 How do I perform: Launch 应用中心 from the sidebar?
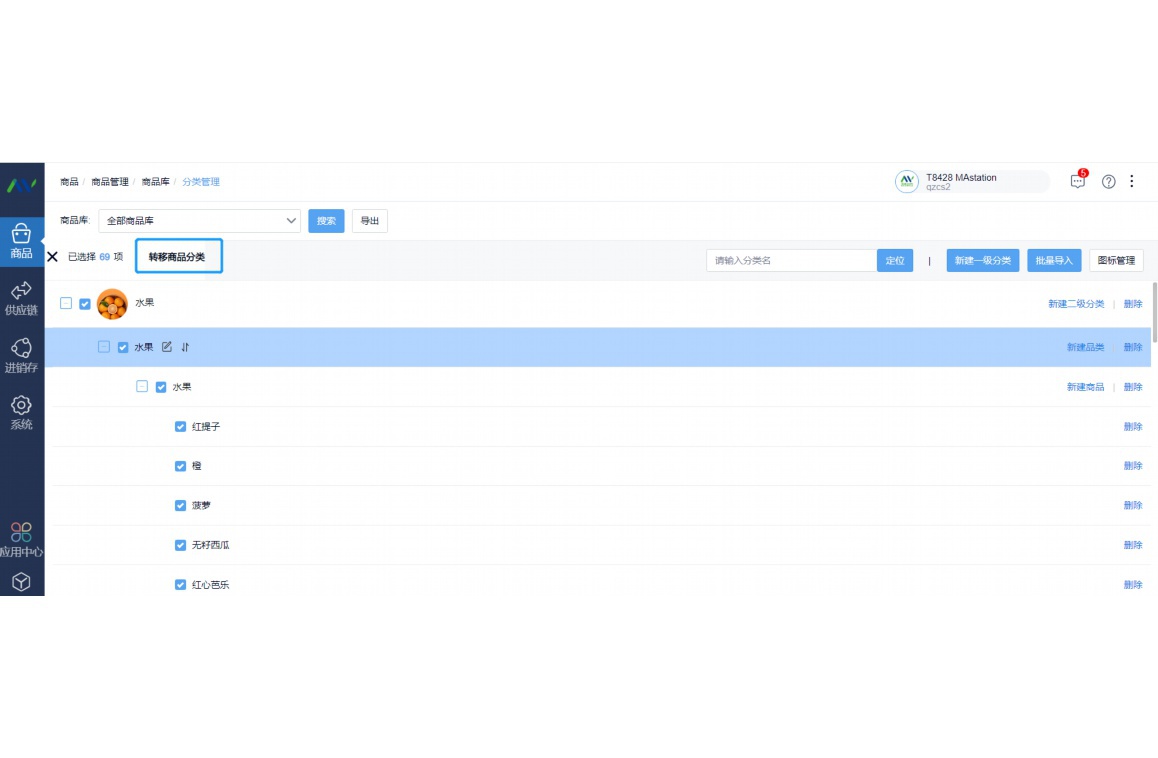tap(21, 540)
